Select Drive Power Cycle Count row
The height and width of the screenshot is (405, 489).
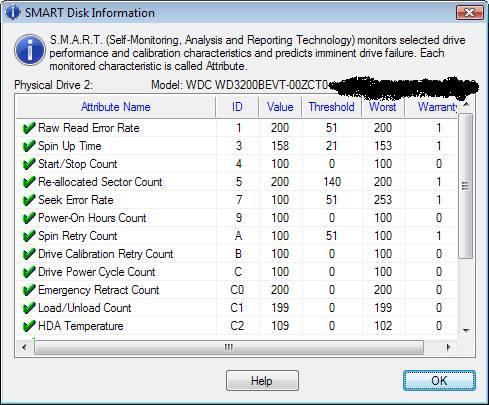(x=237, y=272)
